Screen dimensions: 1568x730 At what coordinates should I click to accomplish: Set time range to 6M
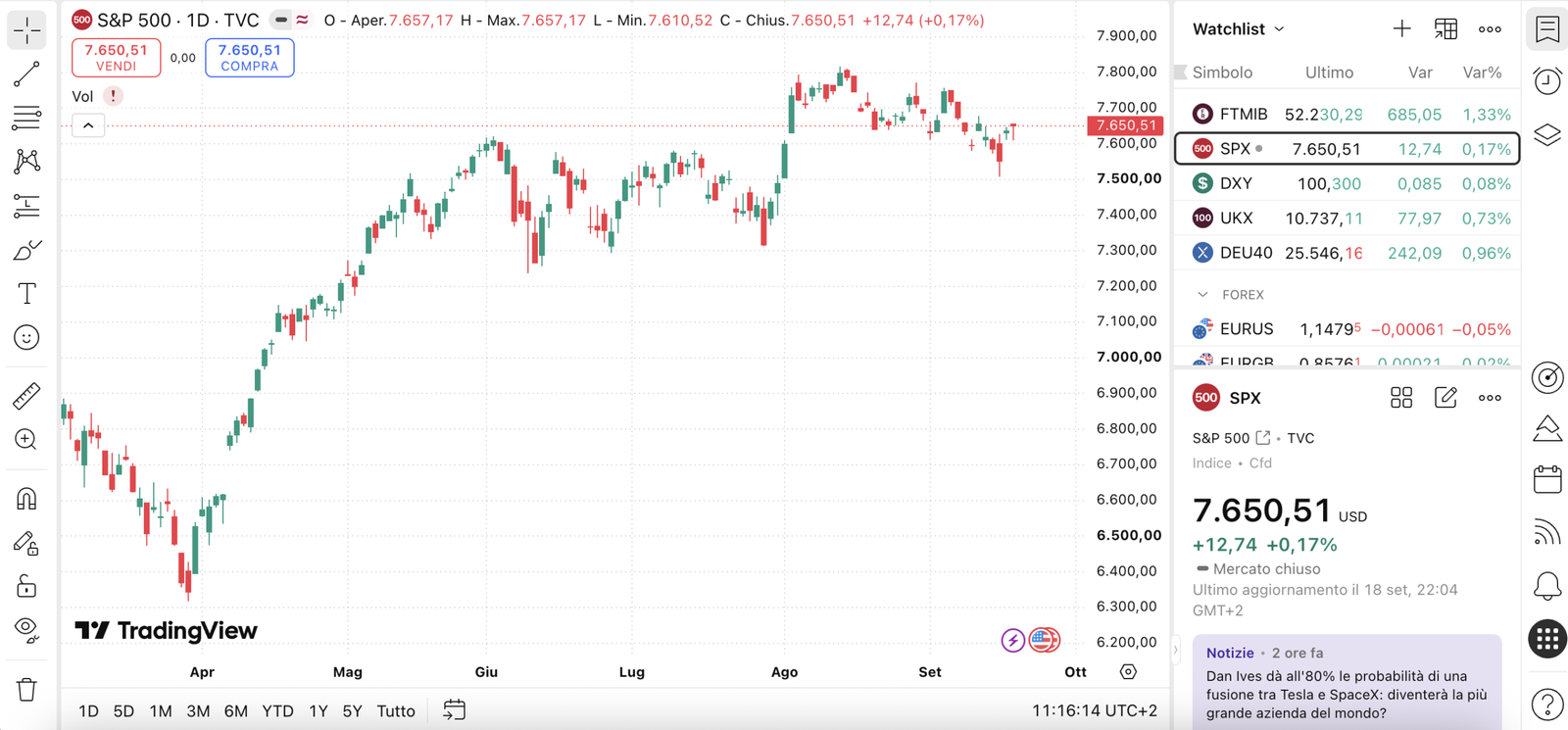[x=235, y=711]
